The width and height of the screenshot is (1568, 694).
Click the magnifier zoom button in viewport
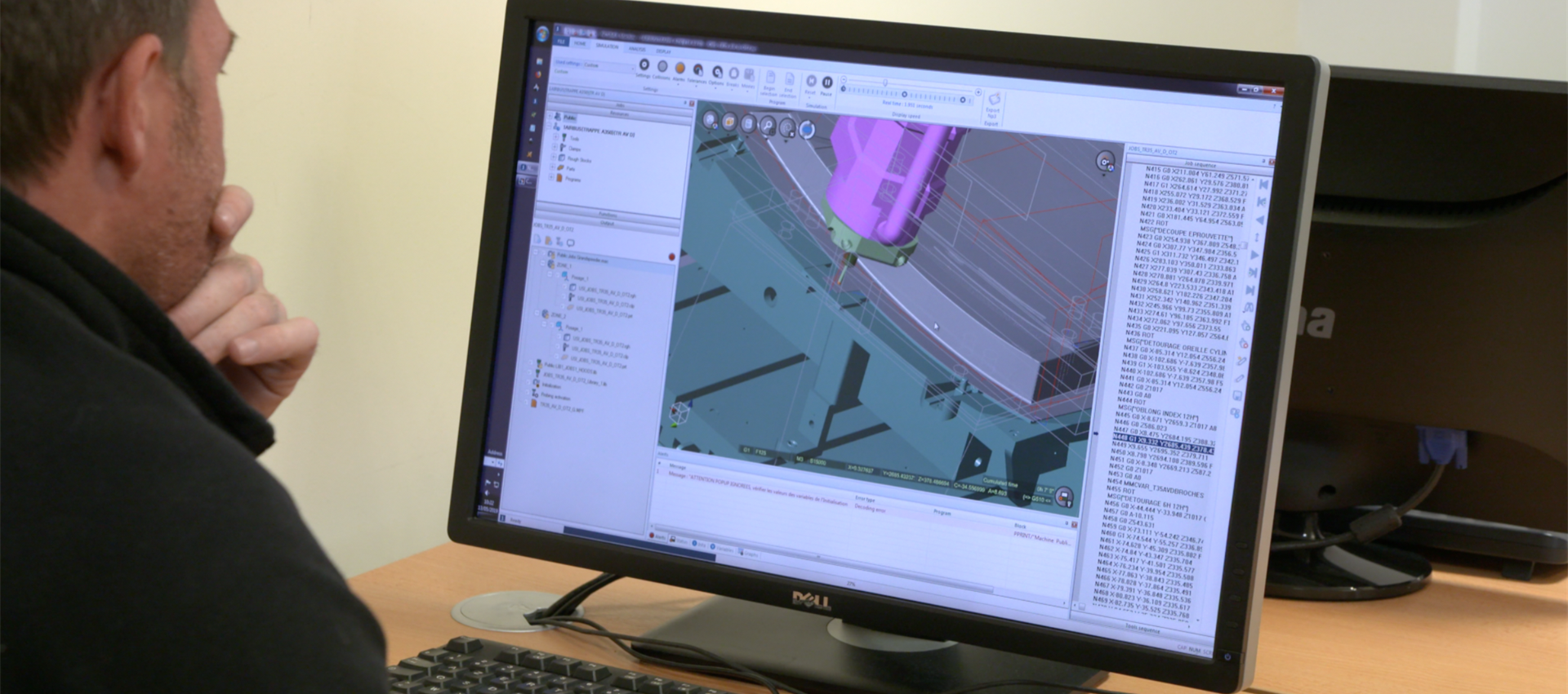pos(768,126)
